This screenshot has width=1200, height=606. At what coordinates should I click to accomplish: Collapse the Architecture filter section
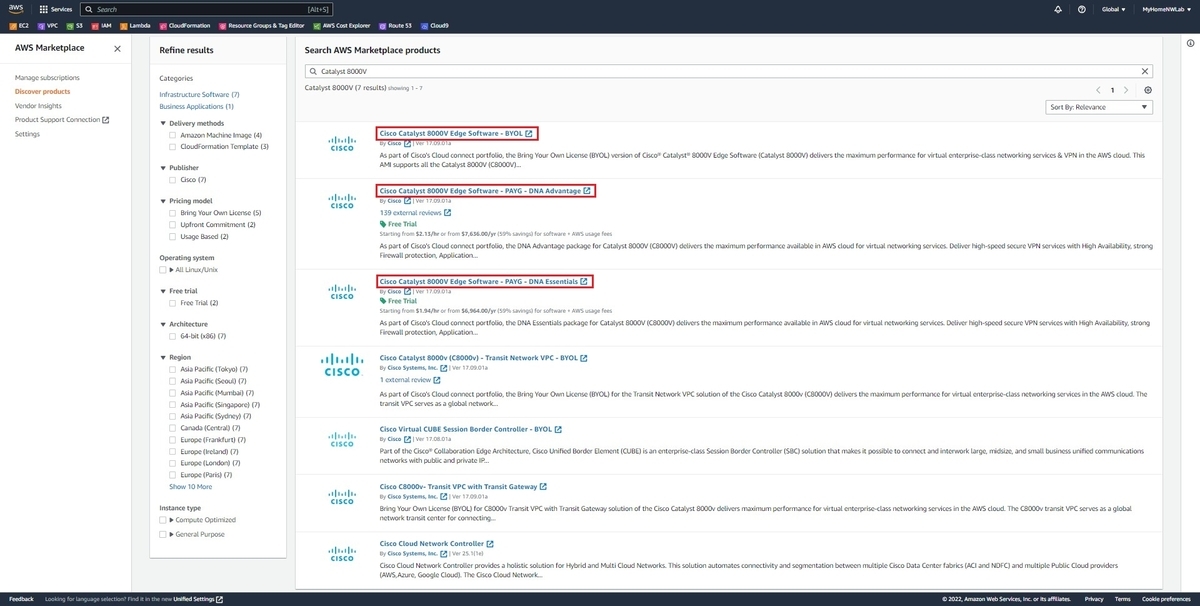click(163, 324)
